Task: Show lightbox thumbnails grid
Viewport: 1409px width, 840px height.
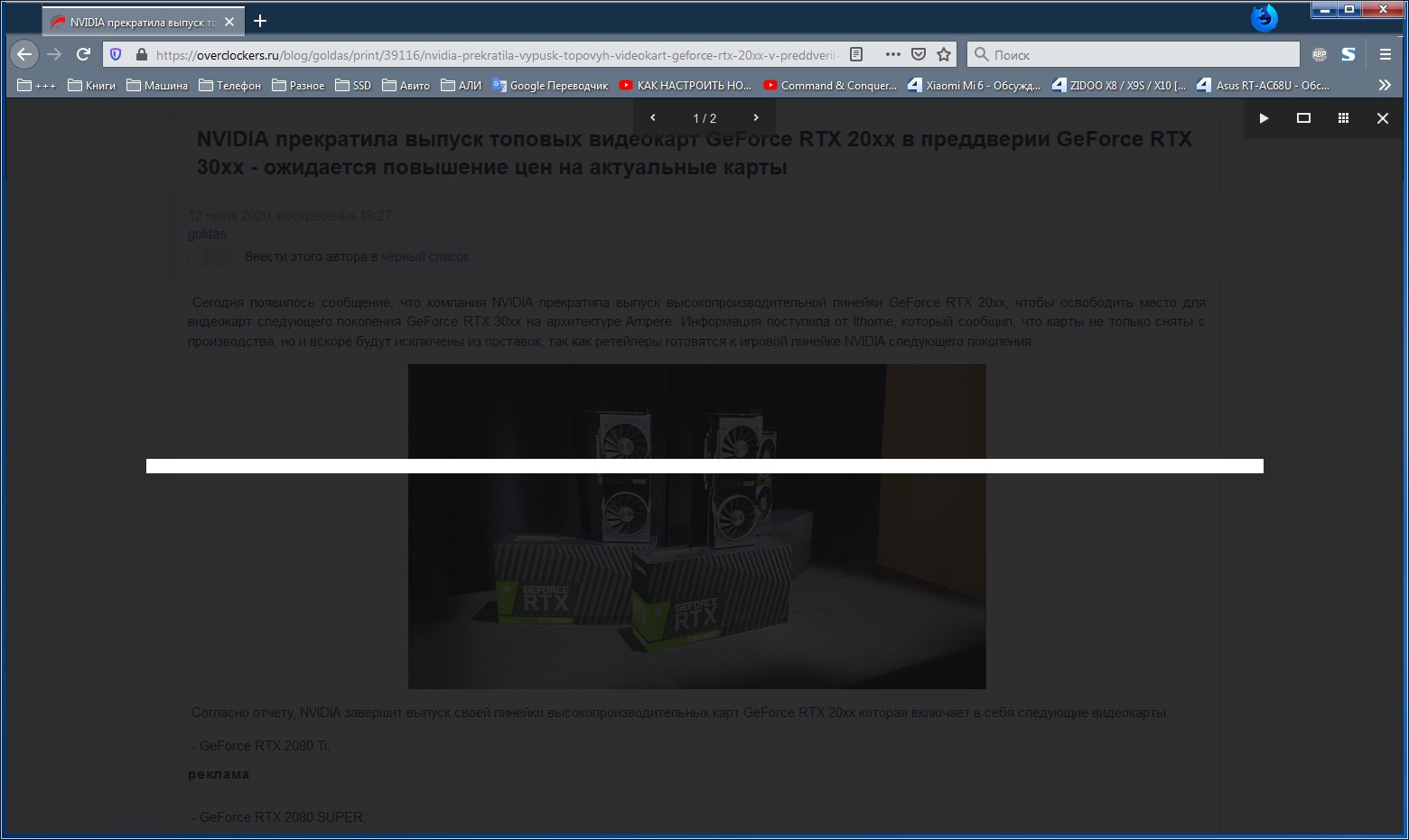Action: coord(1343,118)
